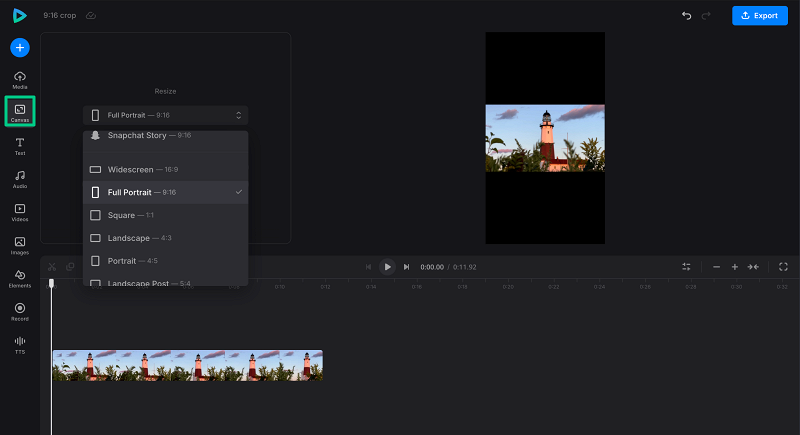
Task: Click the current time 0:00.00 display
Action: [x=432, y=267]
